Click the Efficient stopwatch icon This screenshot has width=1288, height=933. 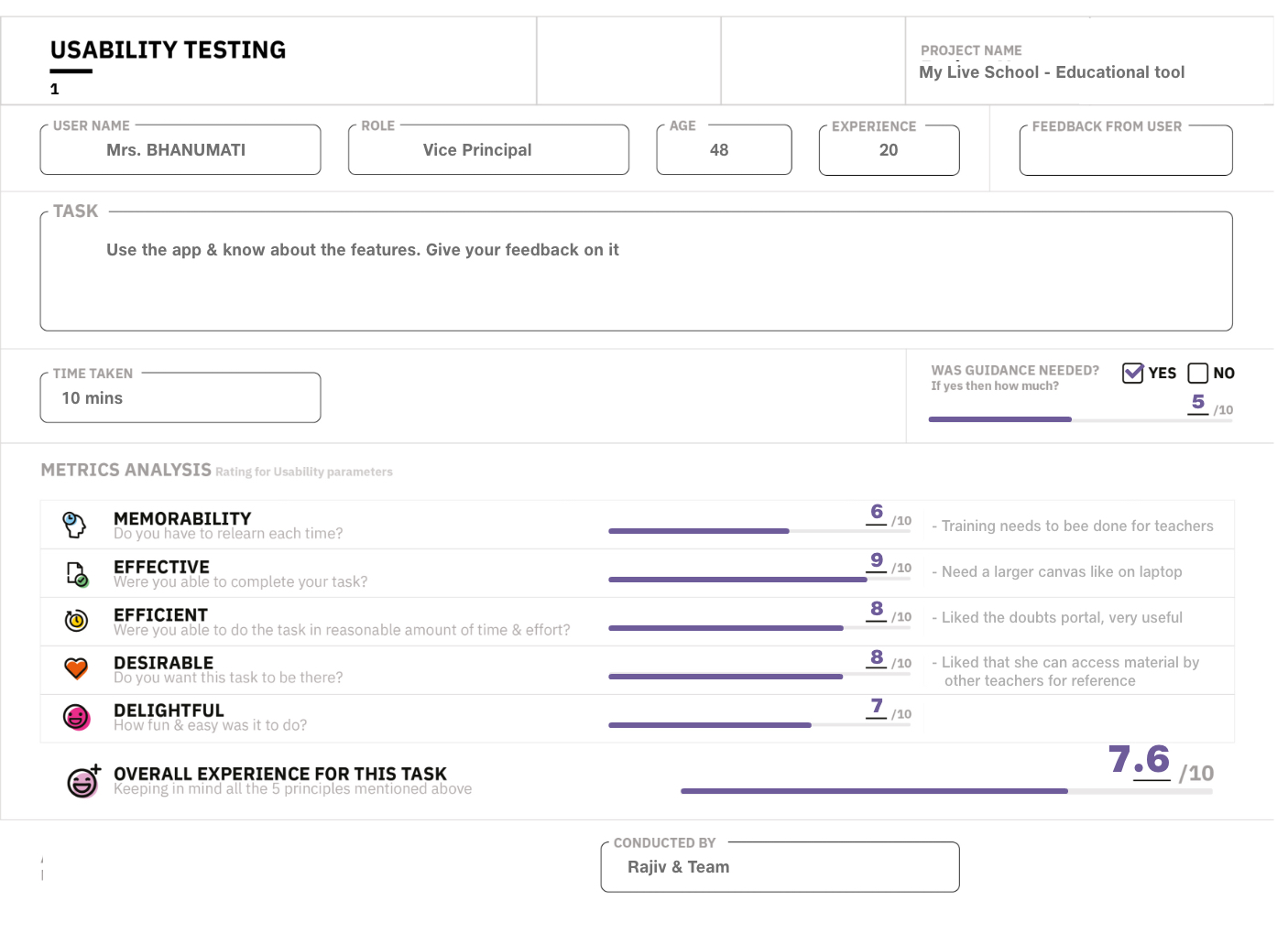click(76, 621)
